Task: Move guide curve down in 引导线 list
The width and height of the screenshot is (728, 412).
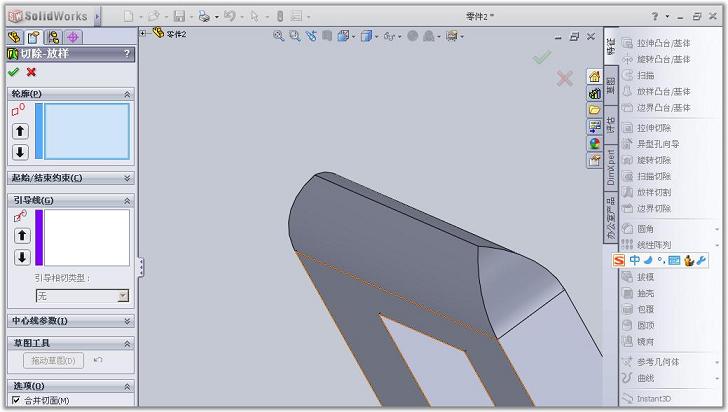Action: pyautogui.click(x=22, y=257)
